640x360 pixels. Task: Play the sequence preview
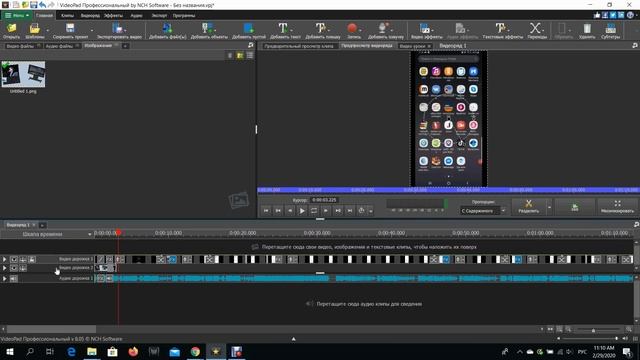click(x=302, y=211)
